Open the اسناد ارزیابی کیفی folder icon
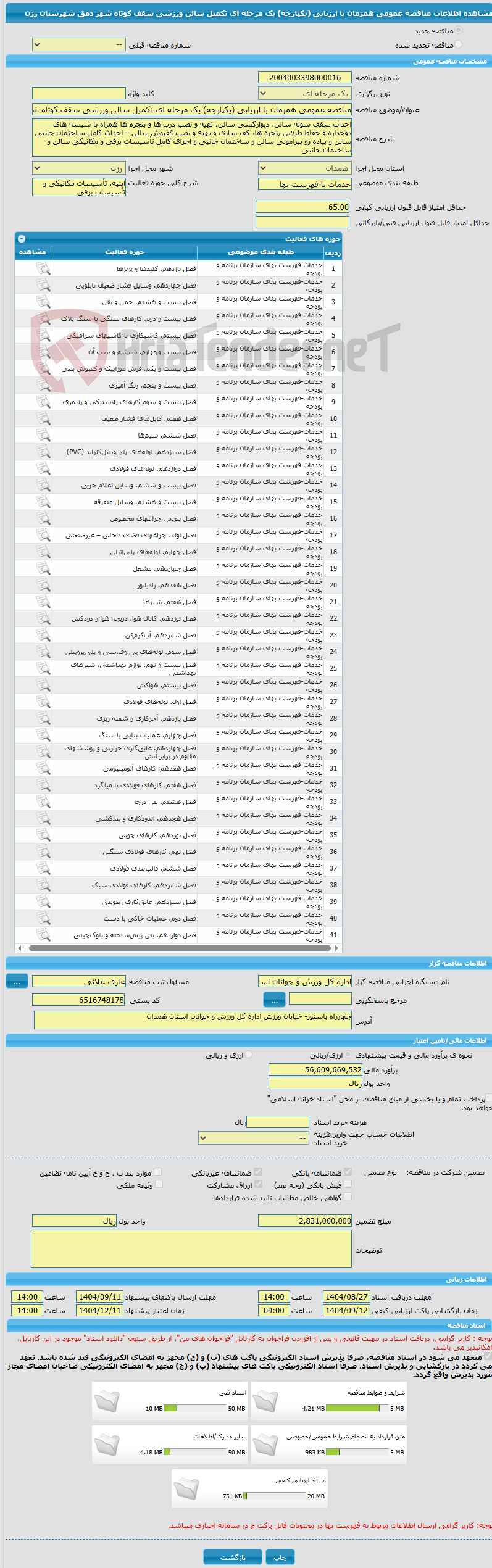Image resolution: width=492 pixels, height=1568 pixels. 186,1488
